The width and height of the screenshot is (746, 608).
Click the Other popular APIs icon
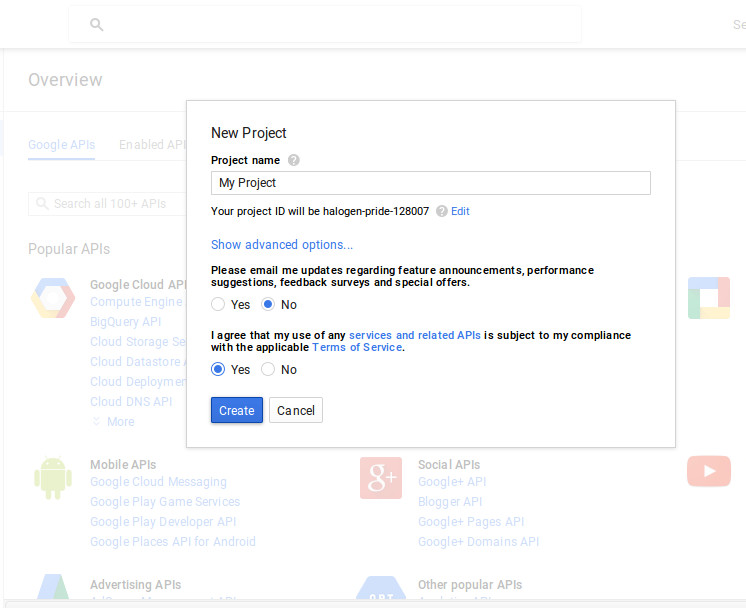(381, 588)
